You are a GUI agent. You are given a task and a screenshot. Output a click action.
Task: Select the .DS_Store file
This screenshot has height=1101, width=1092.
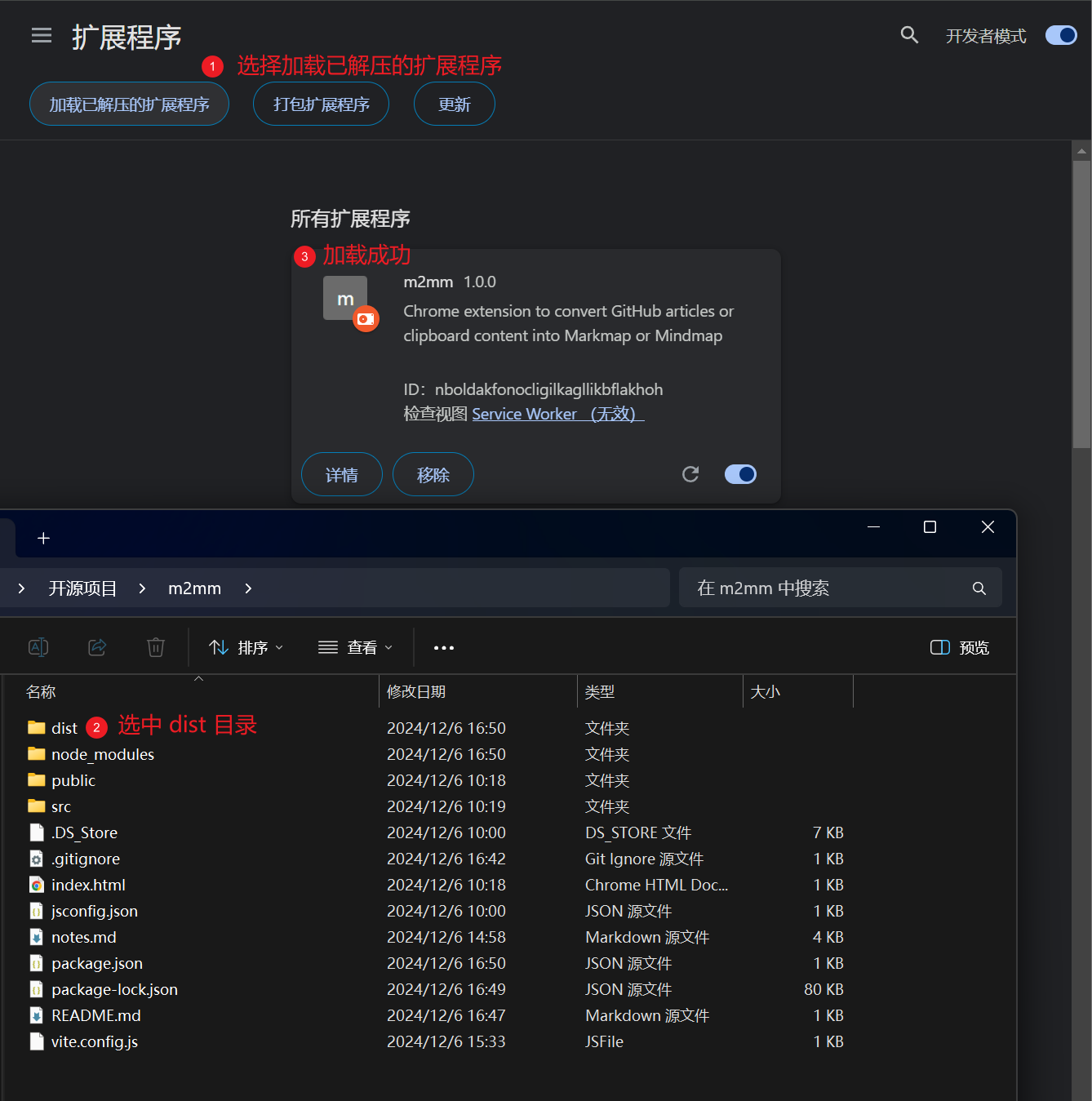(84, 832)
